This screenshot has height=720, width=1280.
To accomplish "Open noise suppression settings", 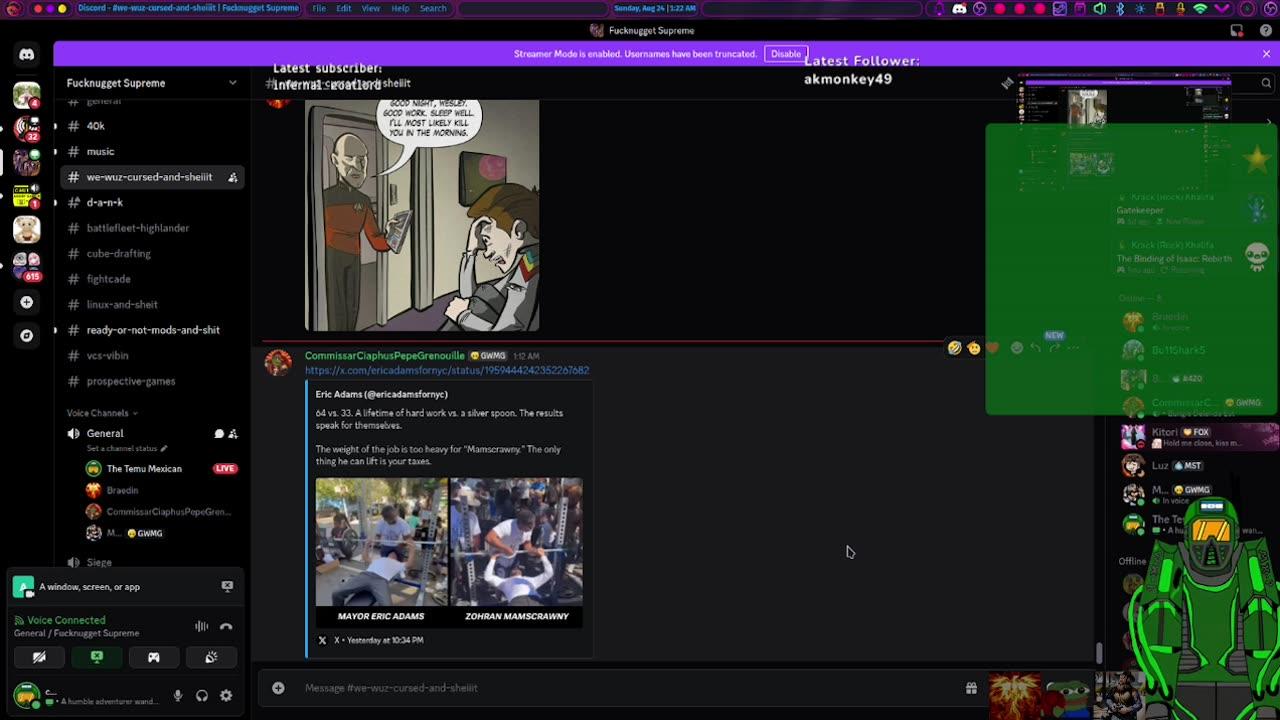I will [x=202, y=626].
